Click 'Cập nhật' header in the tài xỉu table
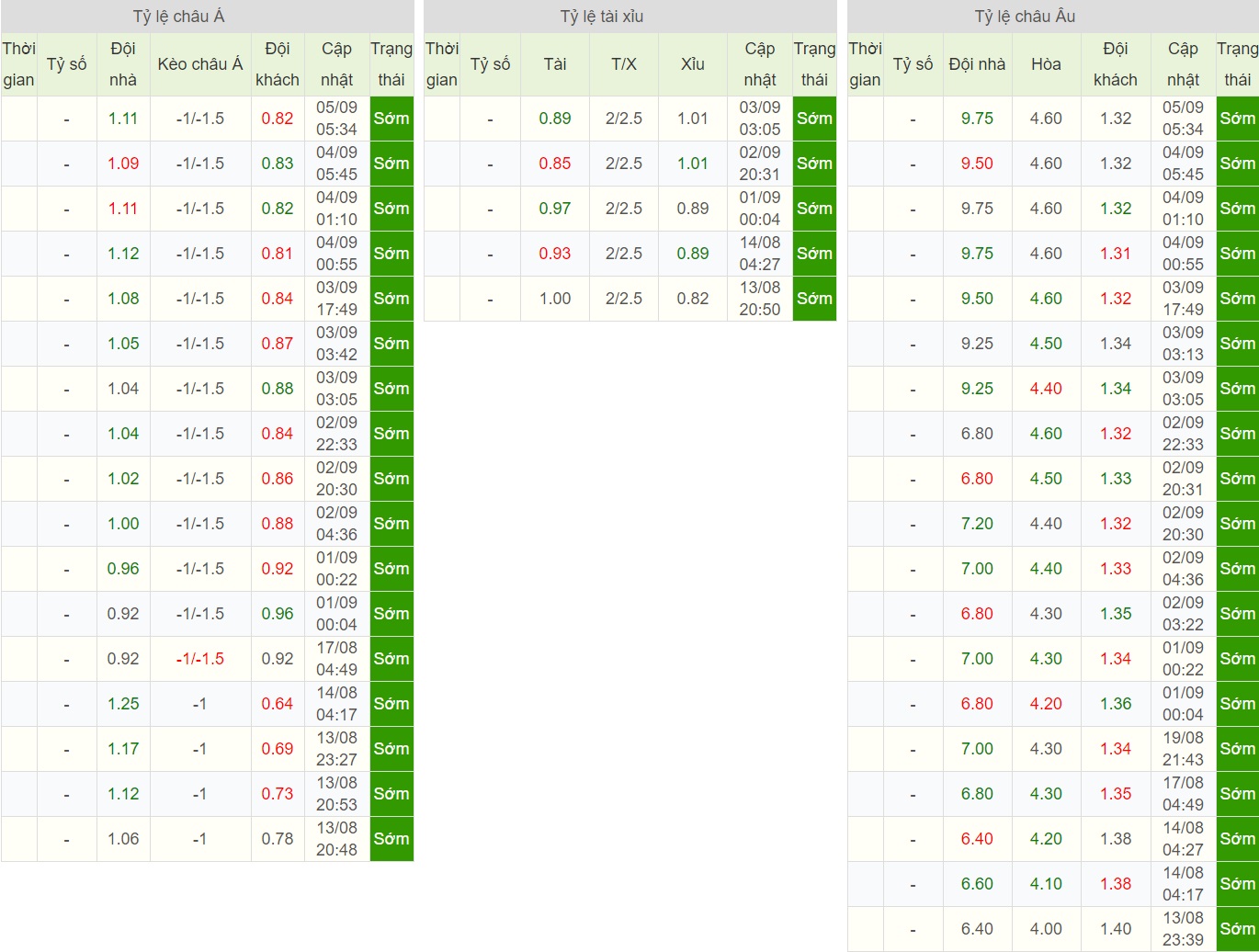The image size is (1259, 952). pyautogui.click(x=760, y=64)
